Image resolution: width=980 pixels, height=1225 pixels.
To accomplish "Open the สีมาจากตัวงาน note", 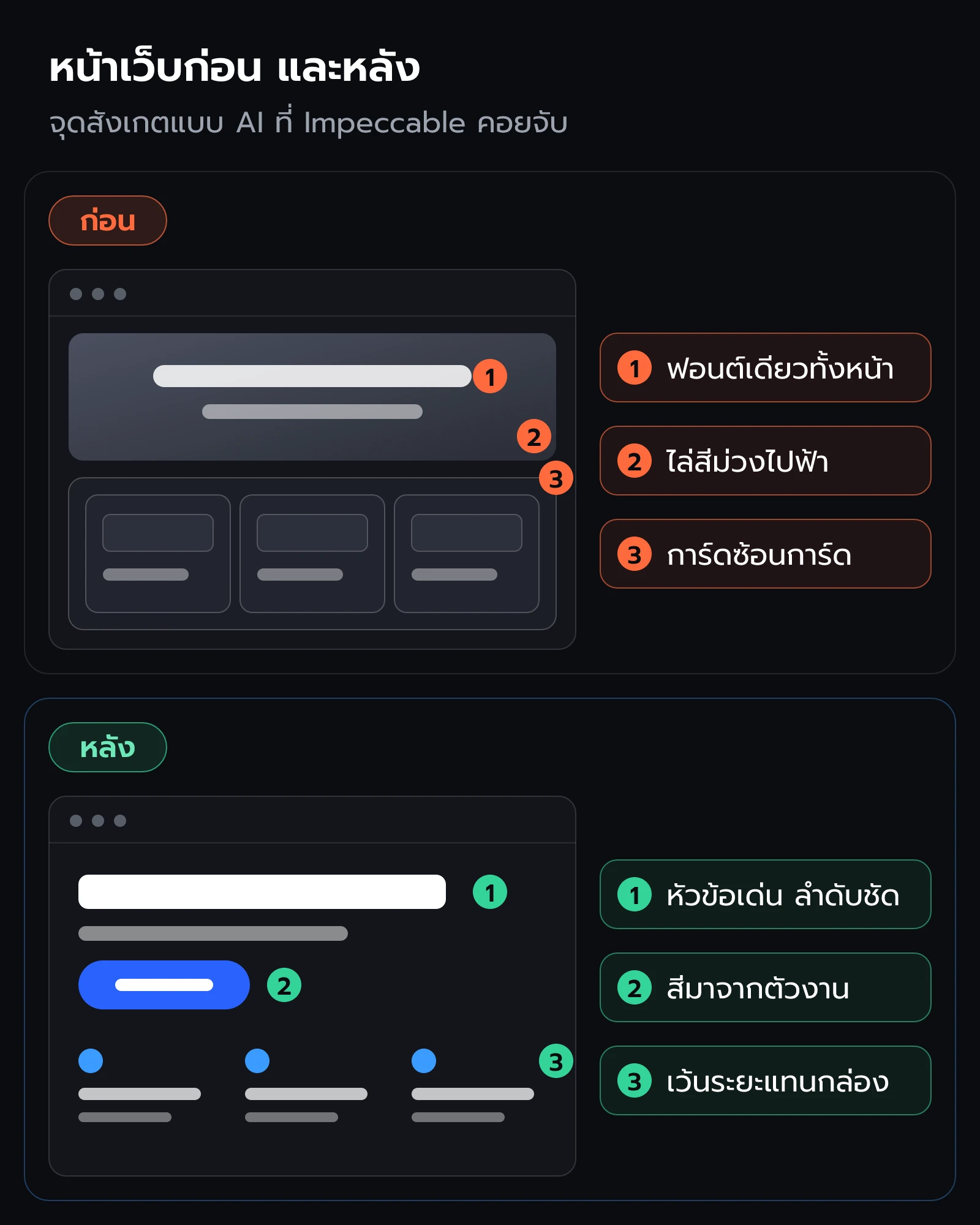I will [766, 987].
